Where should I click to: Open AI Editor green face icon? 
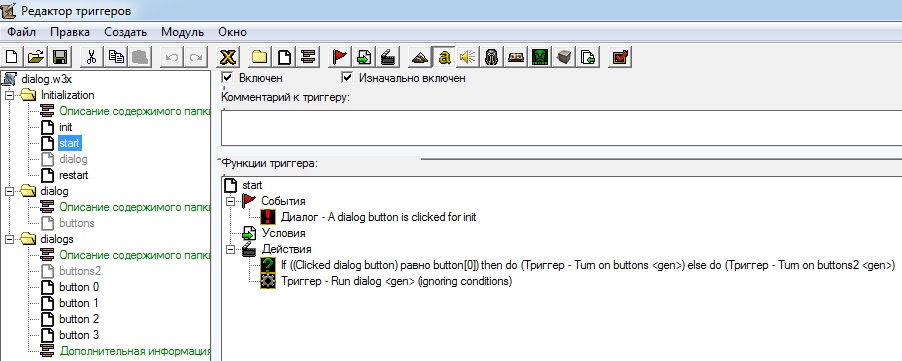(540, 57)
